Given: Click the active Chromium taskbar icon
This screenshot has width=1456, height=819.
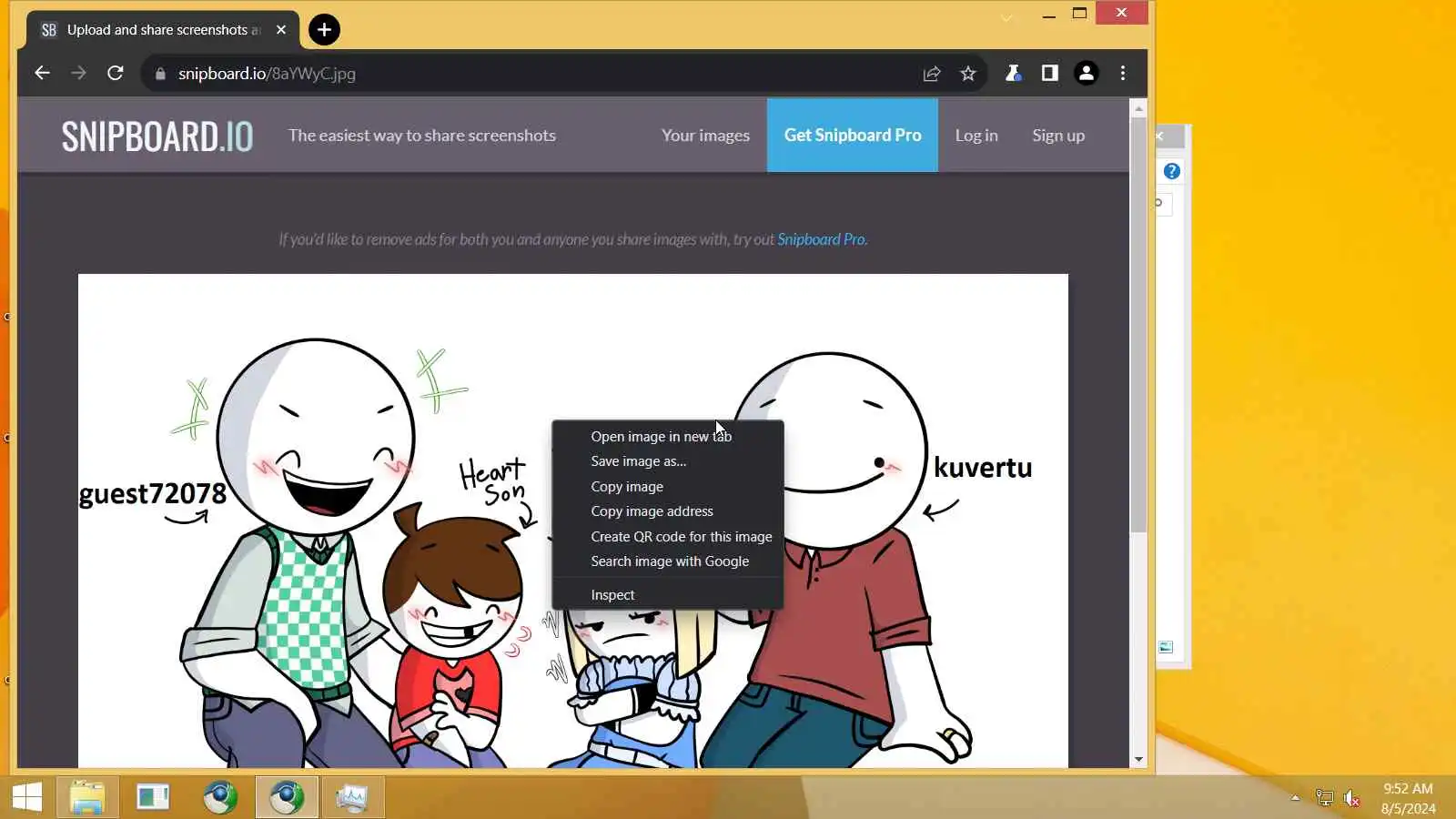Looking at the screenshot, I should [x=287, y=798].
